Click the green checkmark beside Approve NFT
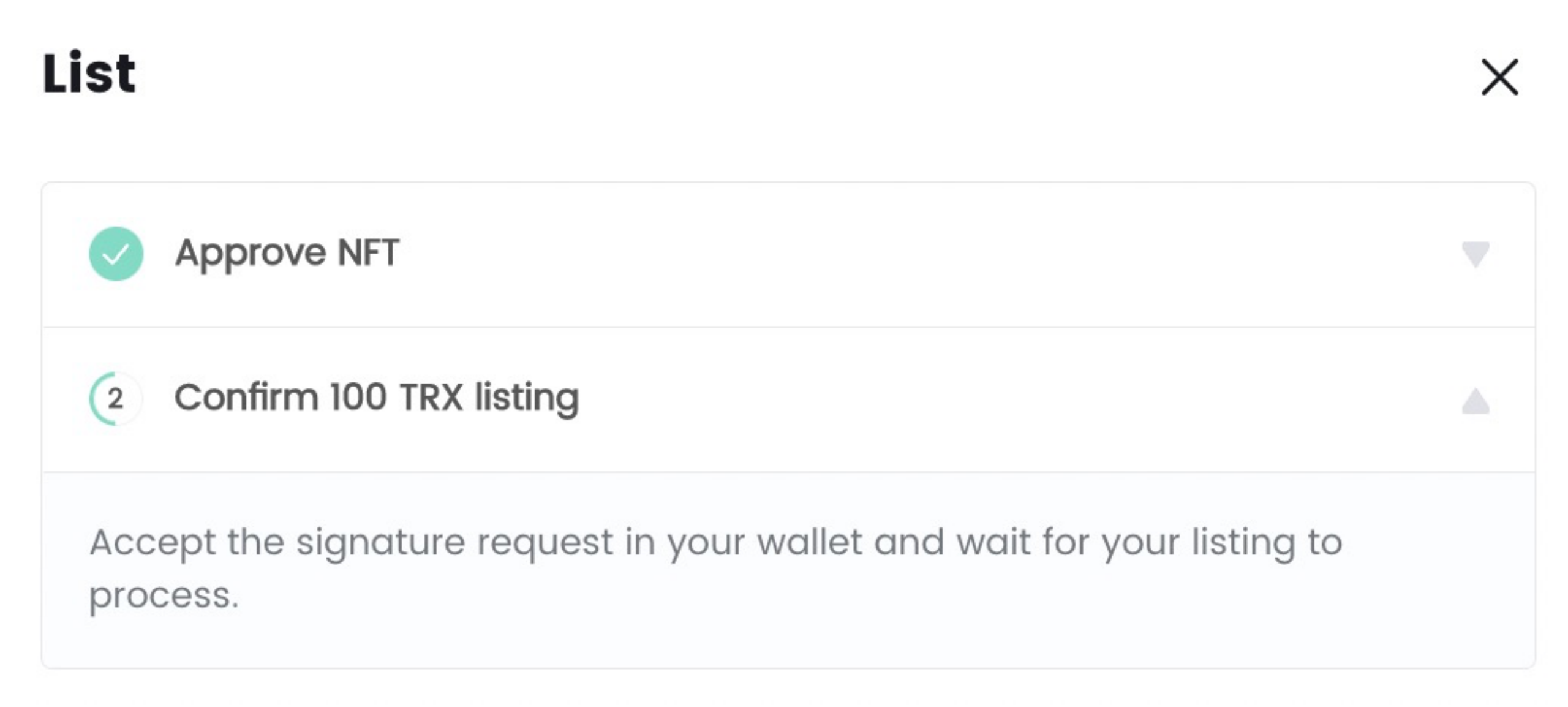Viewport: 1568px width, 707px height. coord(116,254)
